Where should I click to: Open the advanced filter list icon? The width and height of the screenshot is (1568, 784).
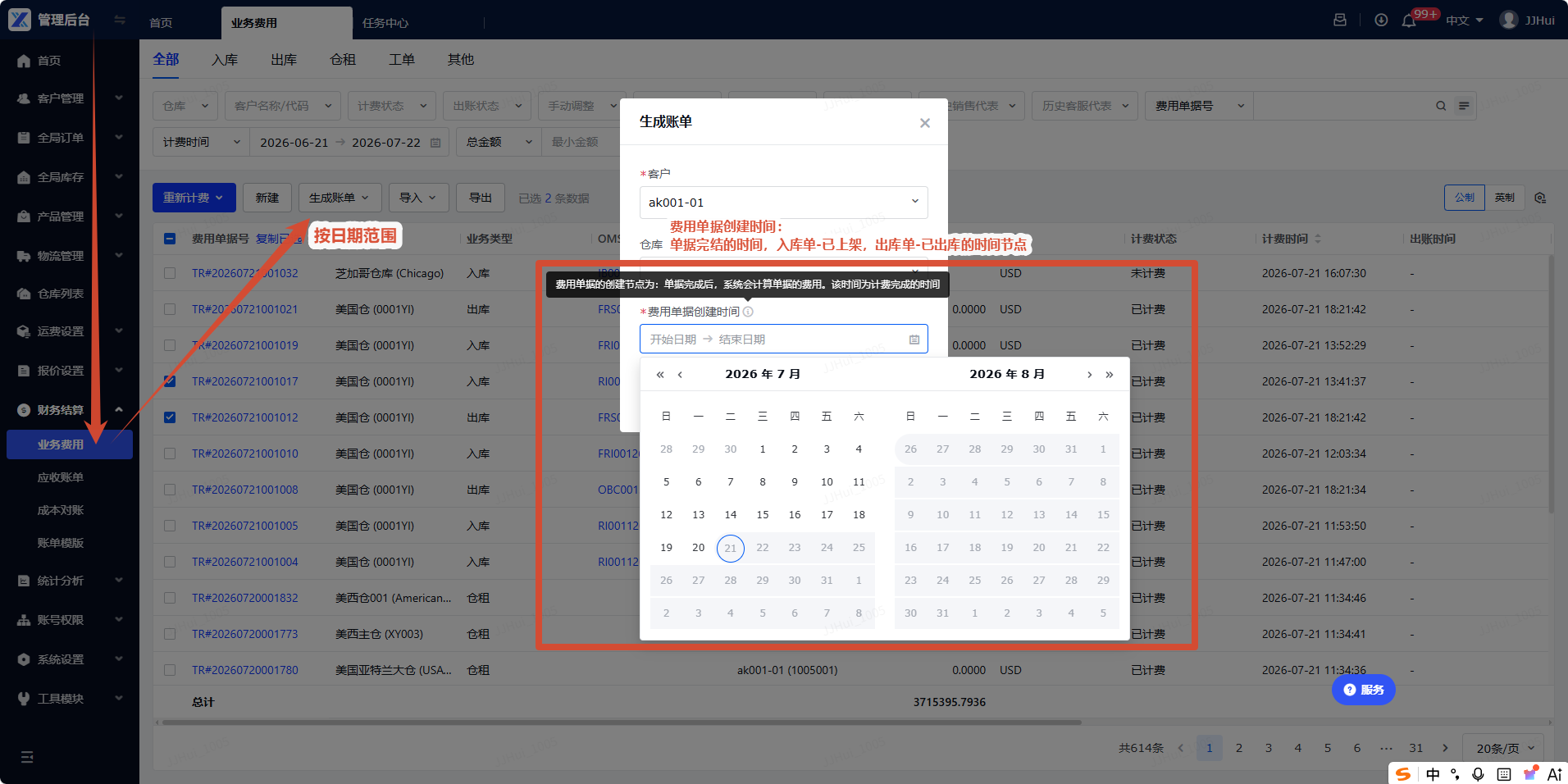coord(1464,106)
